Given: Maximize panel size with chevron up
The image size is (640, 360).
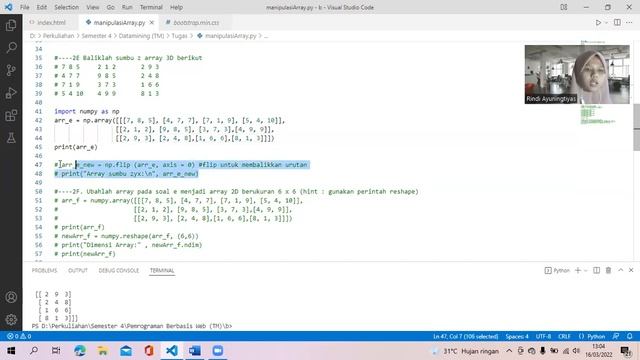Looking at the screenshot, I should [620, 270].
